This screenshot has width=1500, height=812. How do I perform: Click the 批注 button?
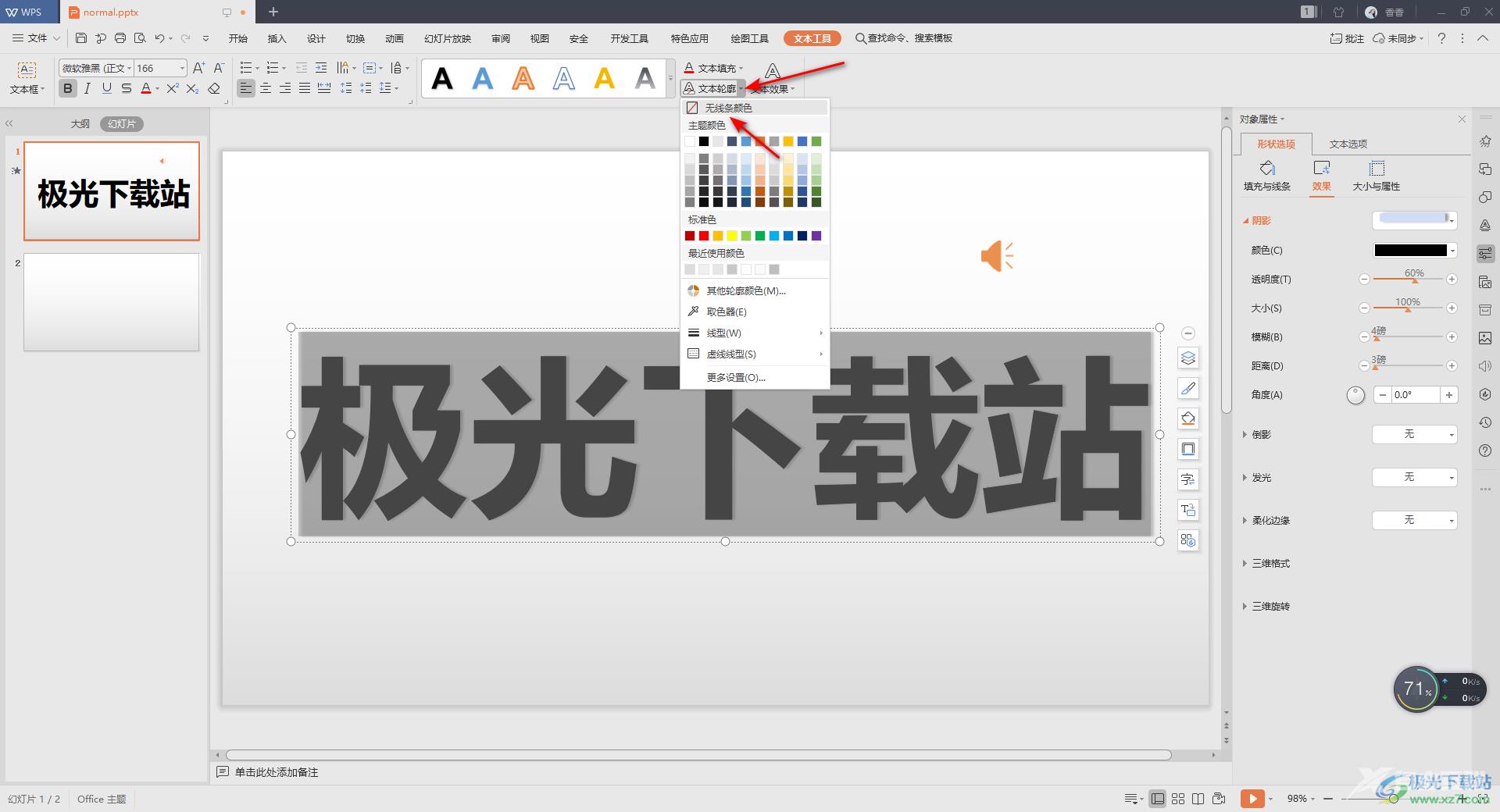pyautogui.click(x=1348, y=38)
